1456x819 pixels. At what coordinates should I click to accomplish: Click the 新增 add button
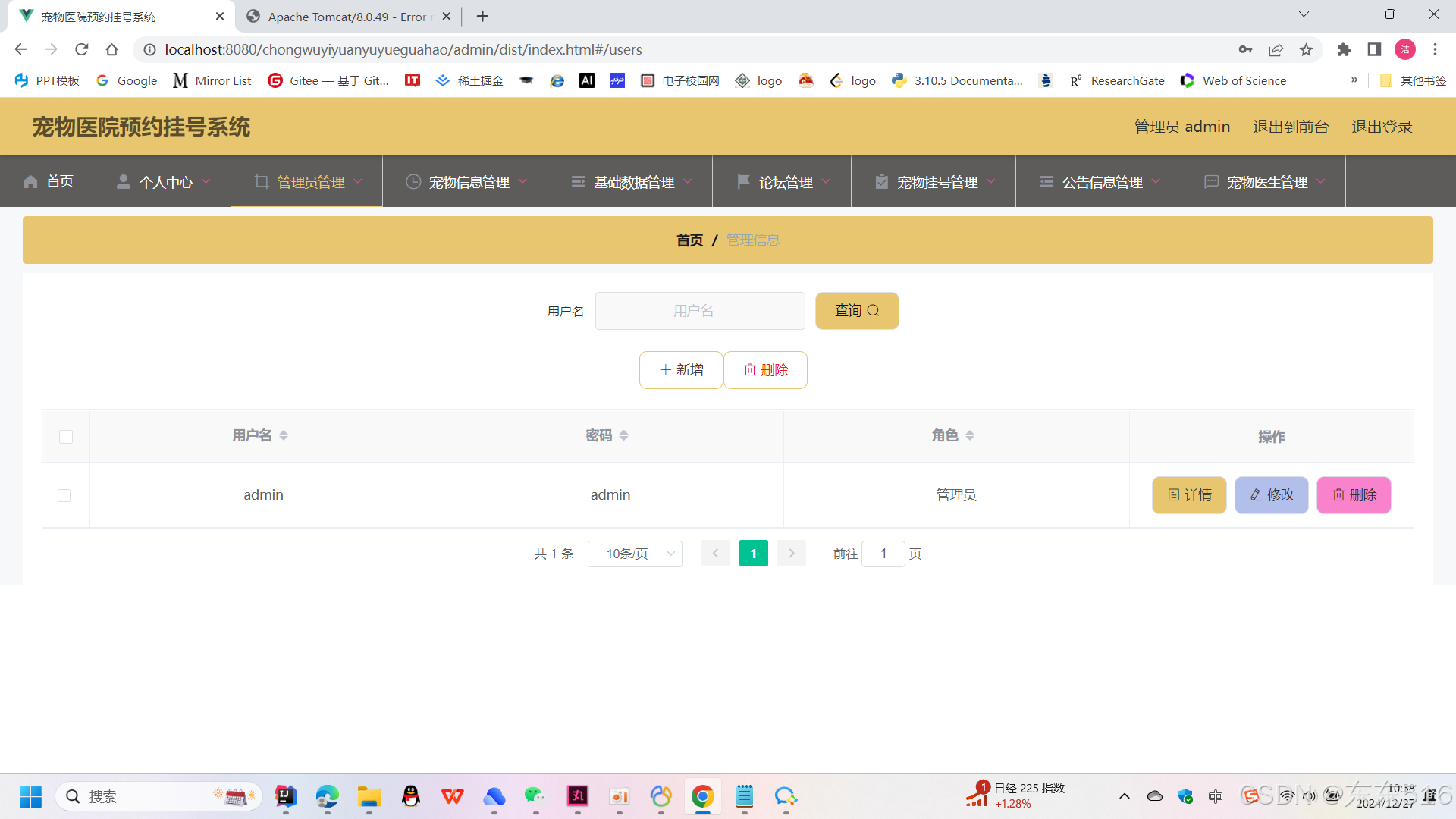click(x=681, y=370)
